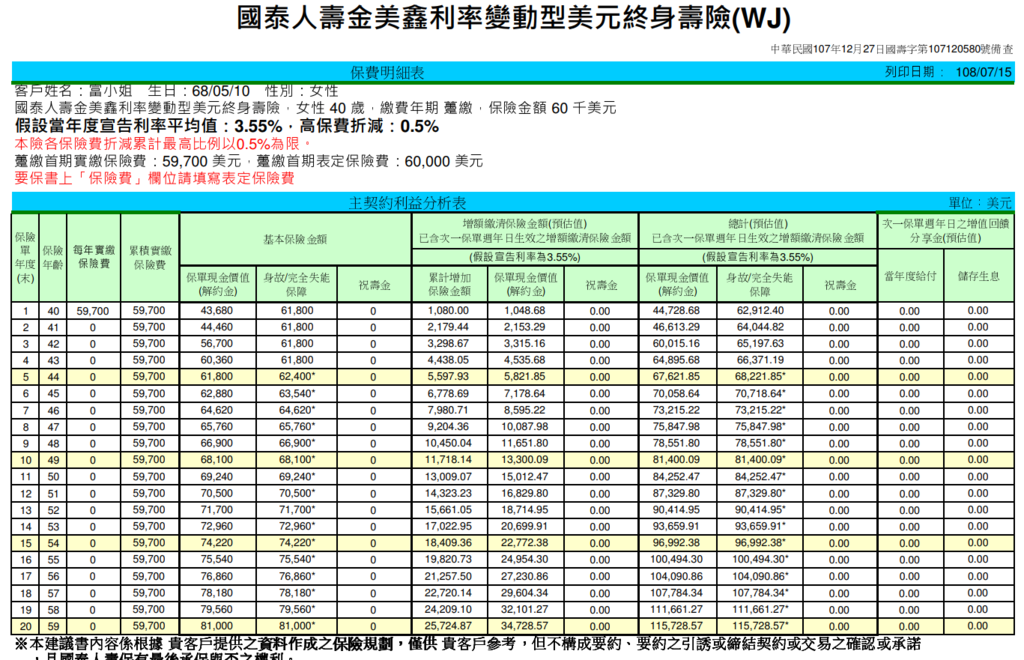Click the total cash value "44,728.68"
Image resolution: width=1024 pixels, height=660 pixels.
[x=677, y=311]
